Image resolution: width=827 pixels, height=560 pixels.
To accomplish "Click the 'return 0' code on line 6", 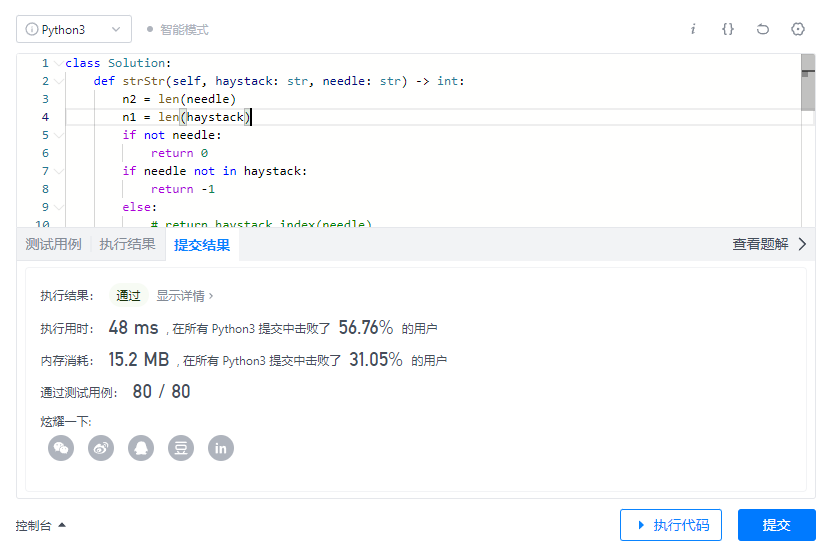I will pos(179,153).
